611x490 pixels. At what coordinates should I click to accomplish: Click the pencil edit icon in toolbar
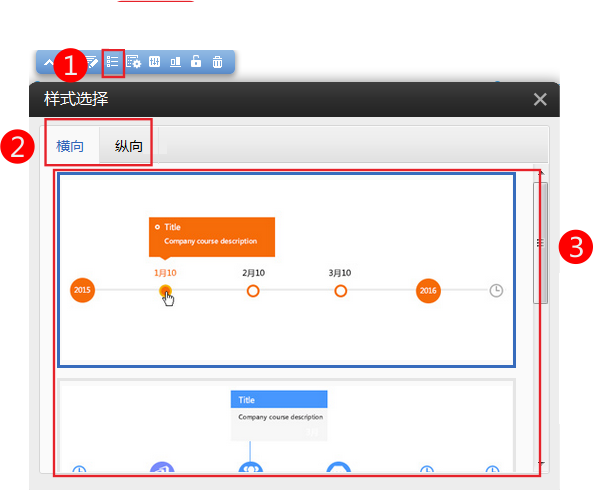[x=92, y=62]
